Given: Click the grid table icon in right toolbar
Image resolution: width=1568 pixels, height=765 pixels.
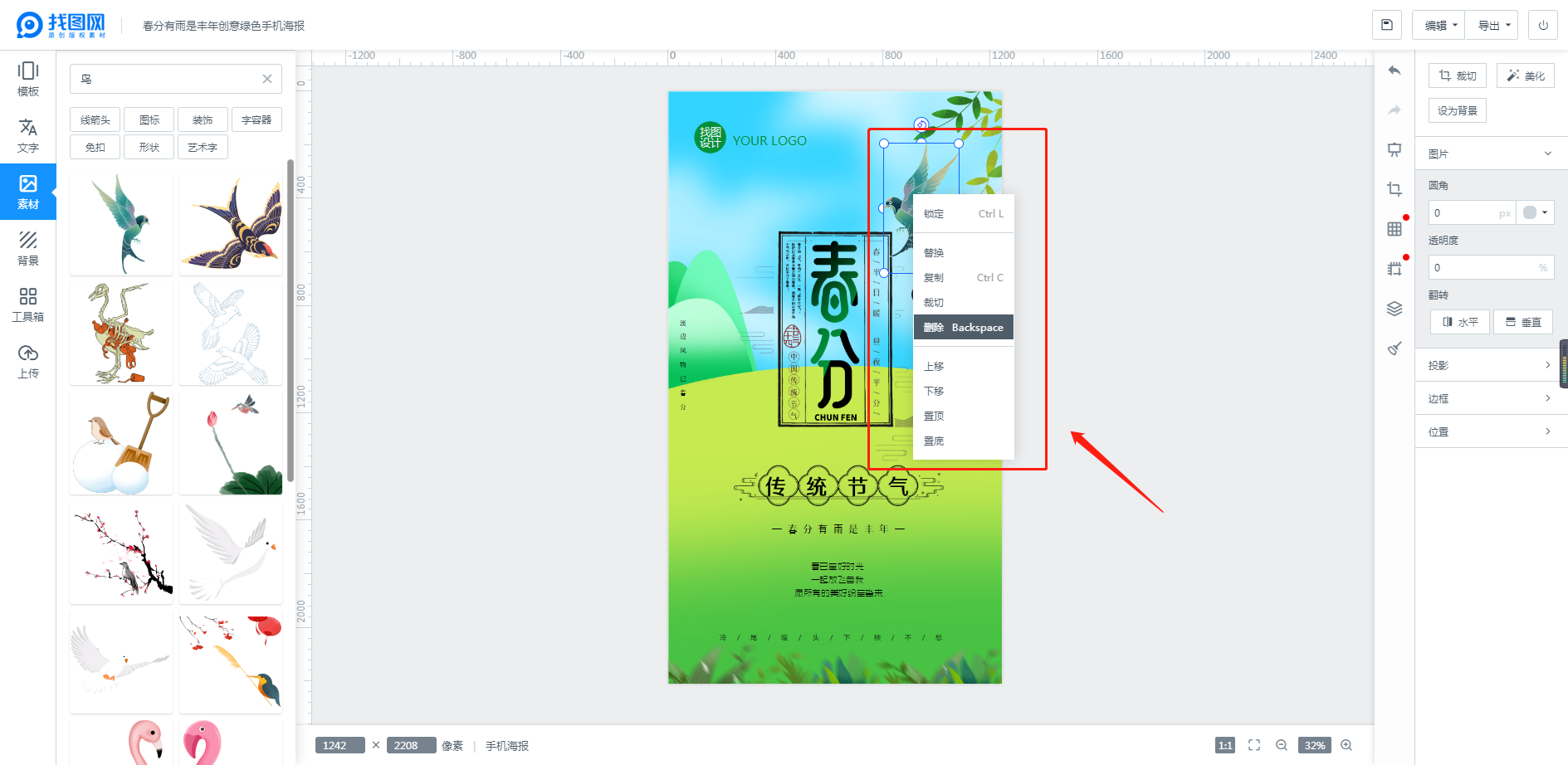Looking at the screenshot, I should pyautogui.click(x=1395, y=229).
